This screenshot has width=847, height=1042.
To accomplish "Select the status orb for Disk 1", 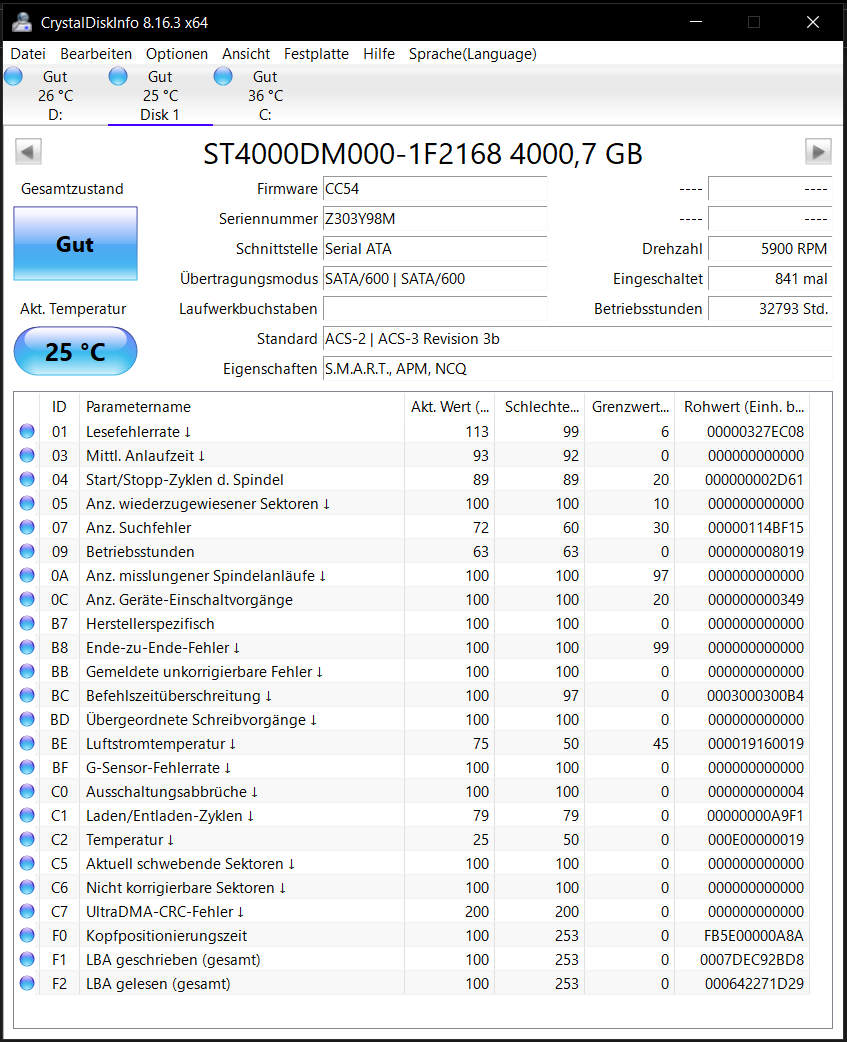I will (x=118, y=76).
